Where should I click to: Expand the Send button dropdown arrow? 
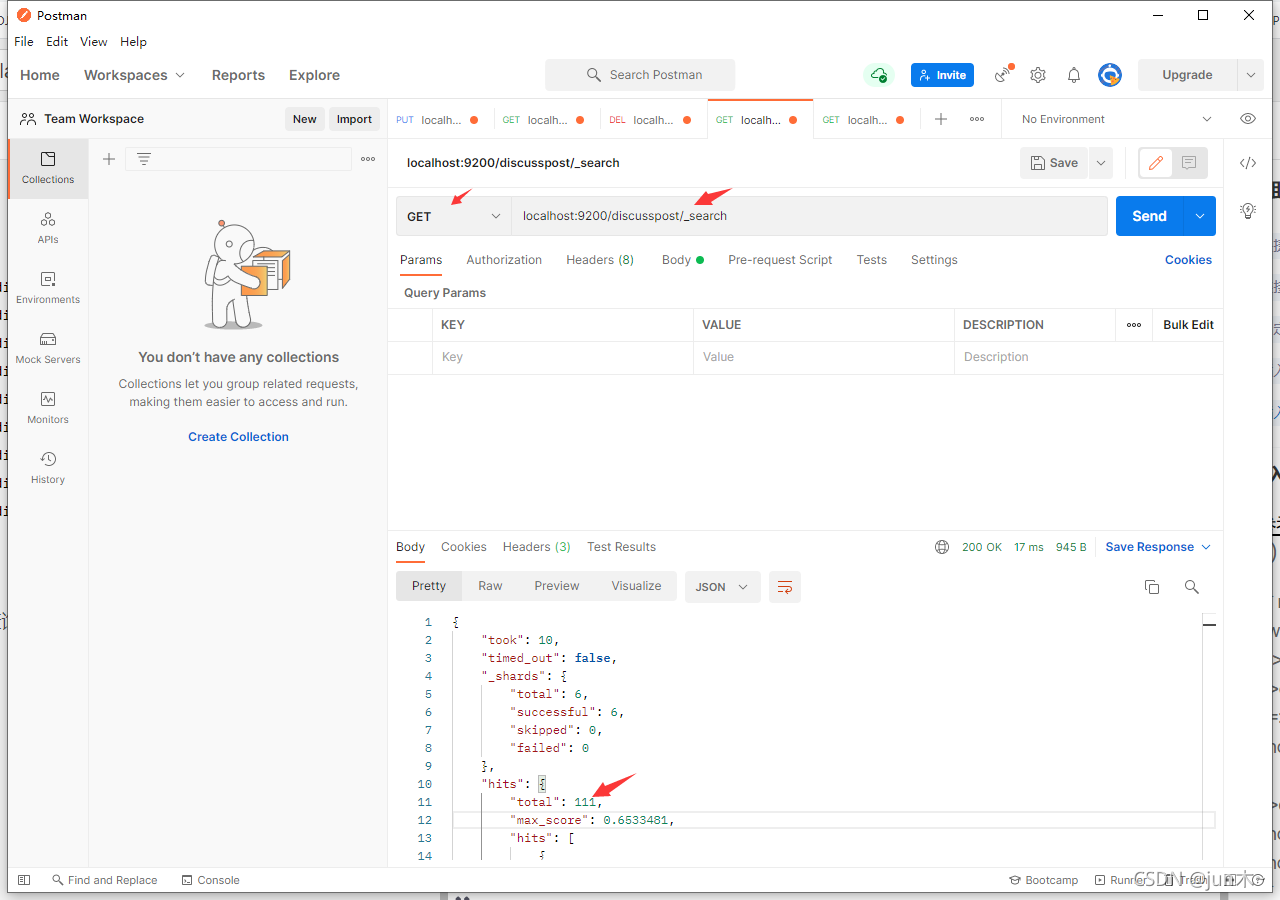click(x=1200, y=216)
